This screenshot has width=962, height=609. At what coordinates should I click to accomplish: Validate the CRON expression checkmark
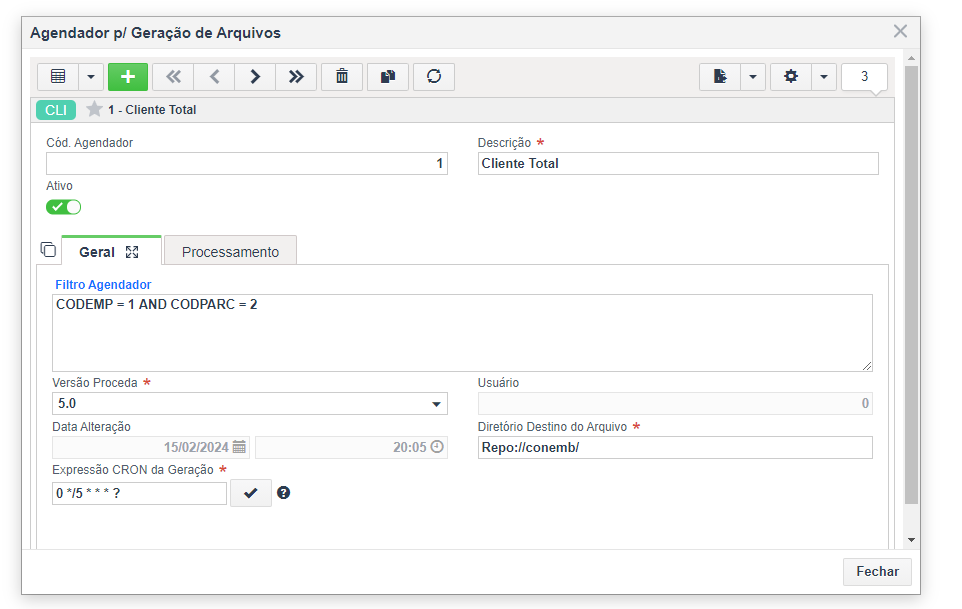point(251,493)
